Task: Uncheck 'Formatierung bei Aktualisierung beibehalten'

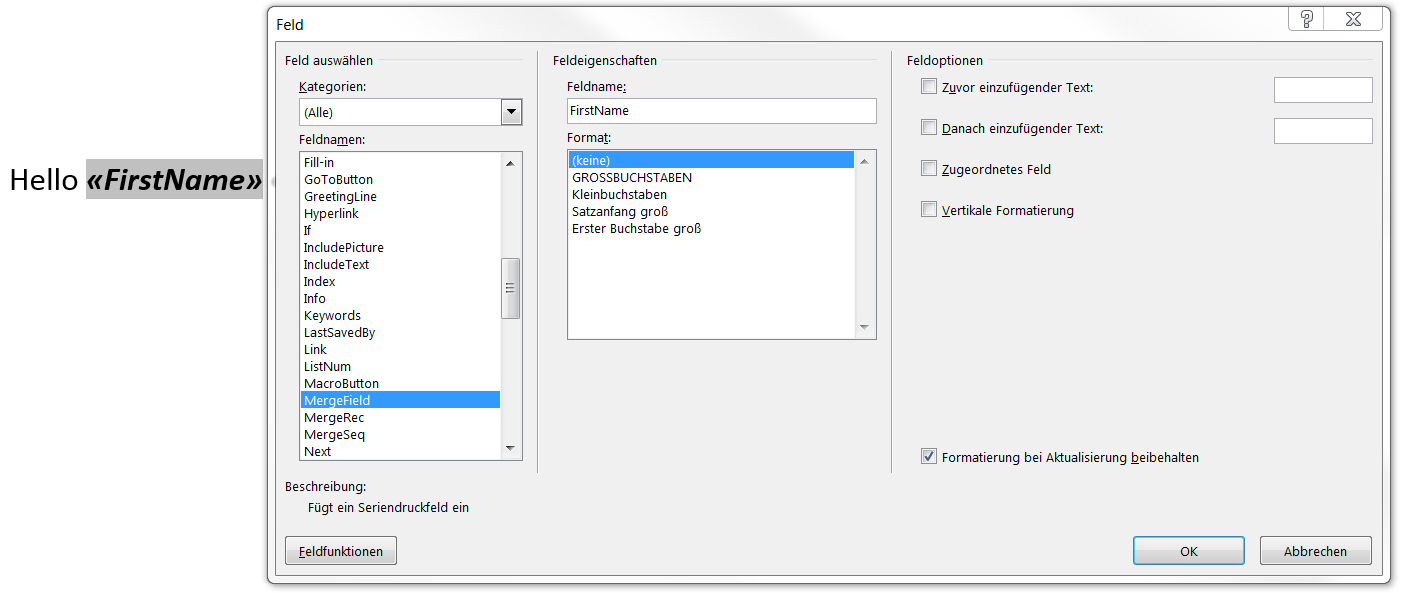Action: (929, 457)
